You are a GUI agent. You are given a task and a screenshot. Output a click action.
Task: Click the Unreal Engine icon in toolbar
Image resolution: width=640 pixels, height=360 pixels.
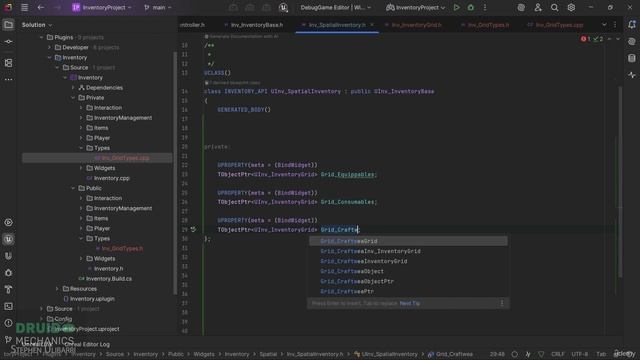coord(283,7)
